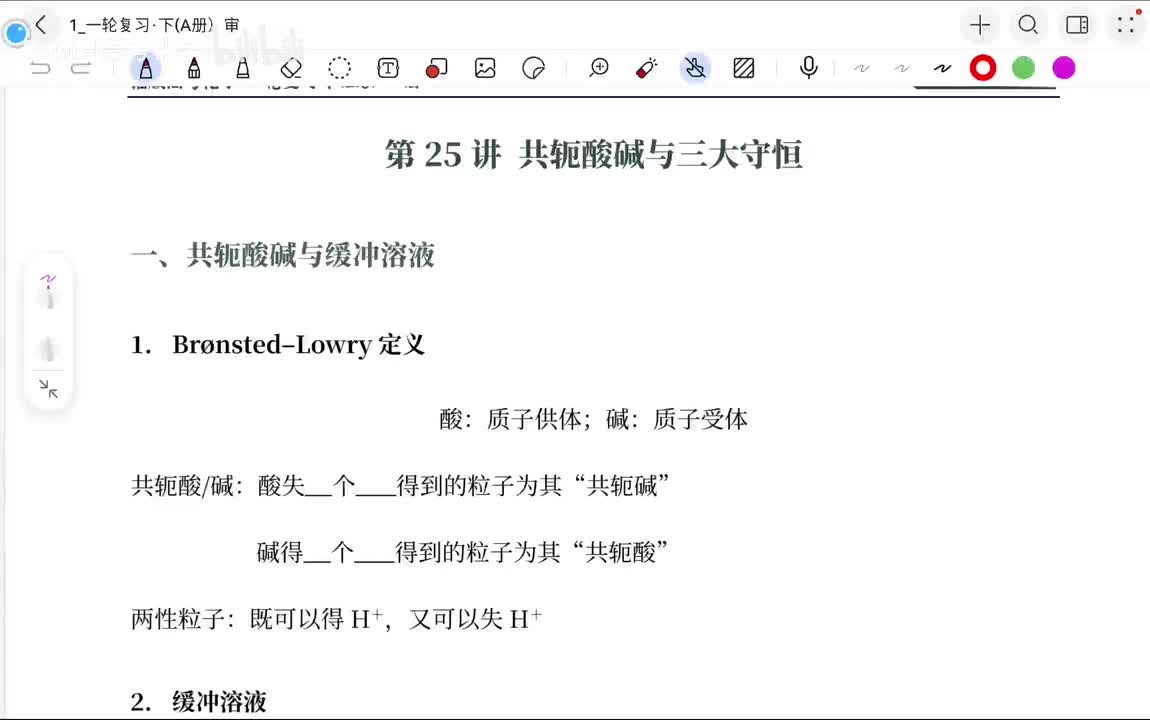Select the ballpoint pen tool

194,68
